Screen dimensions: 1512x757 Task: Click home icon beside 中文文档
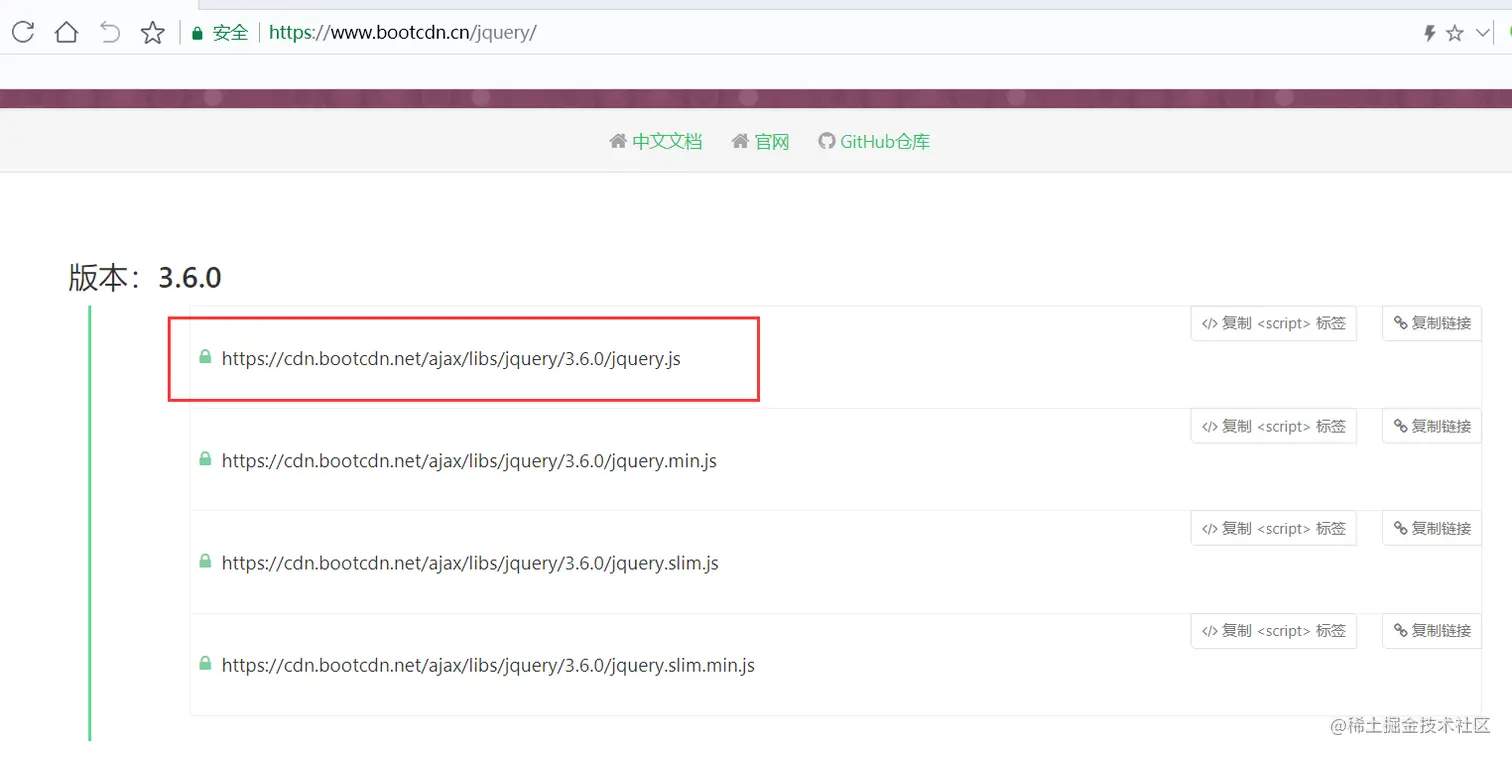618,141
